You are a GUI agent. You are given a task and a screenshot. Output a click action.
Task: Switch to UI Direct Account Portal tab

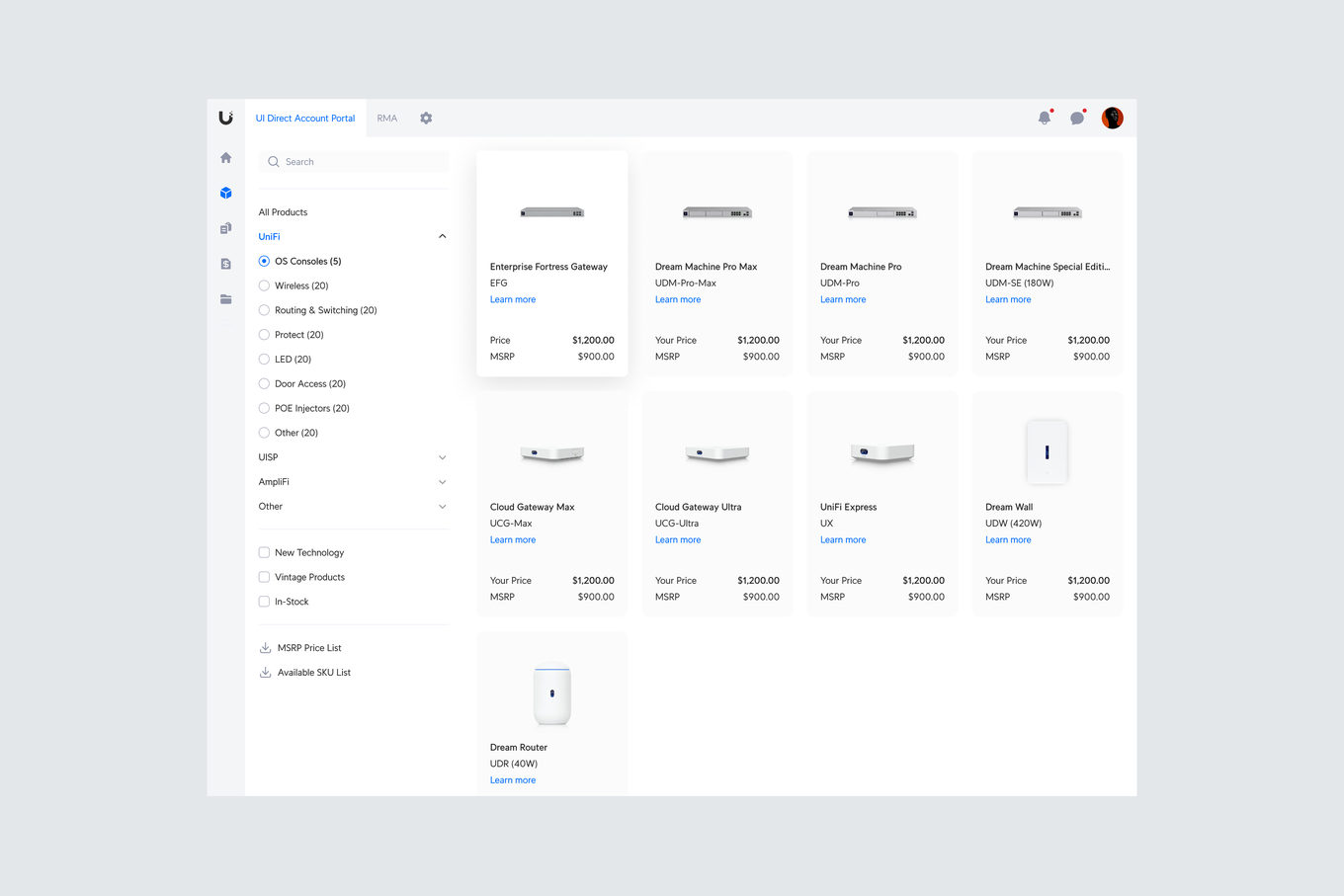click(305, 119)
